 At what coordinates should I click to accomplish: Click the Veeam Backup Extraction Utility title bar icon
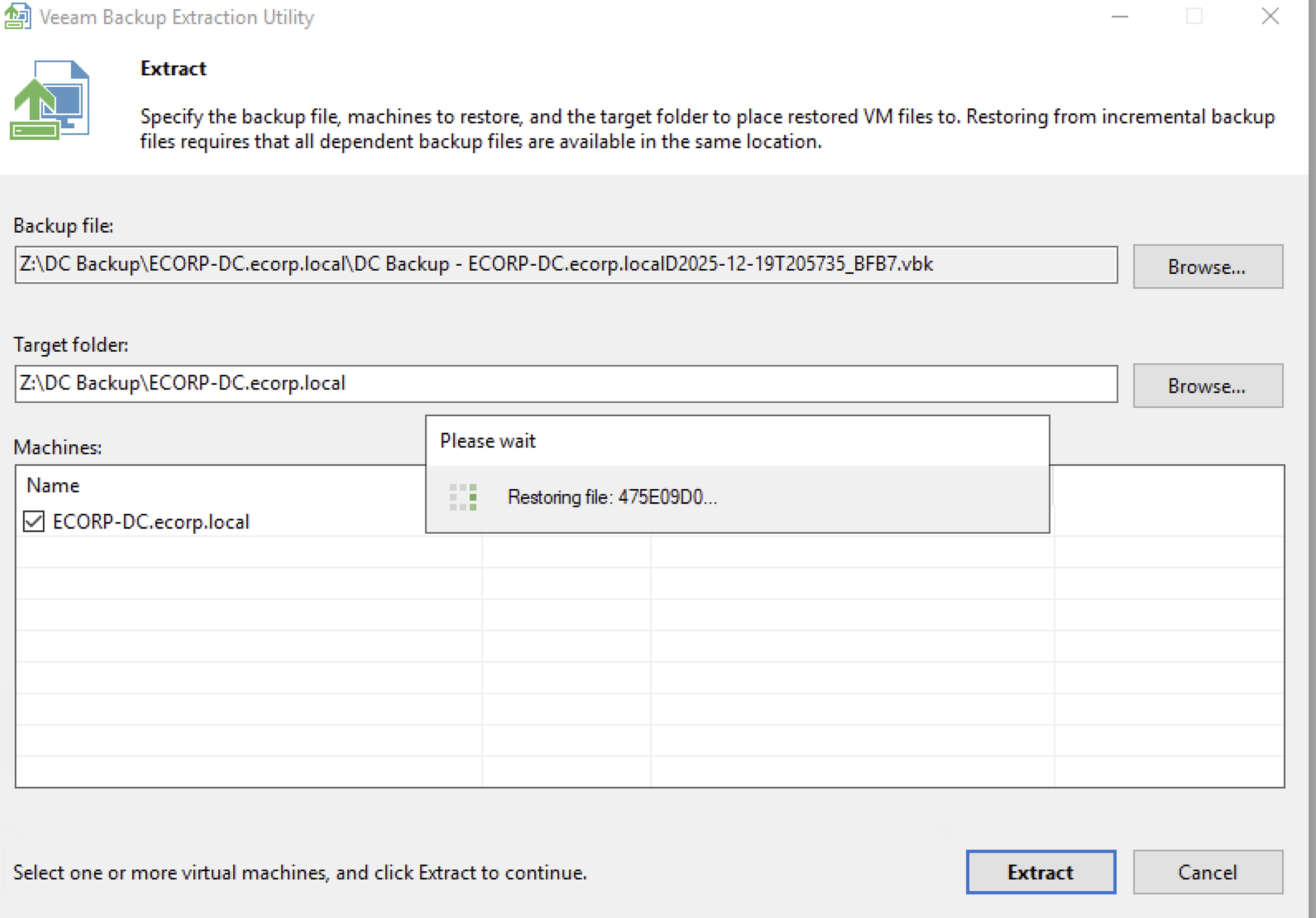[x=17, y=17]
